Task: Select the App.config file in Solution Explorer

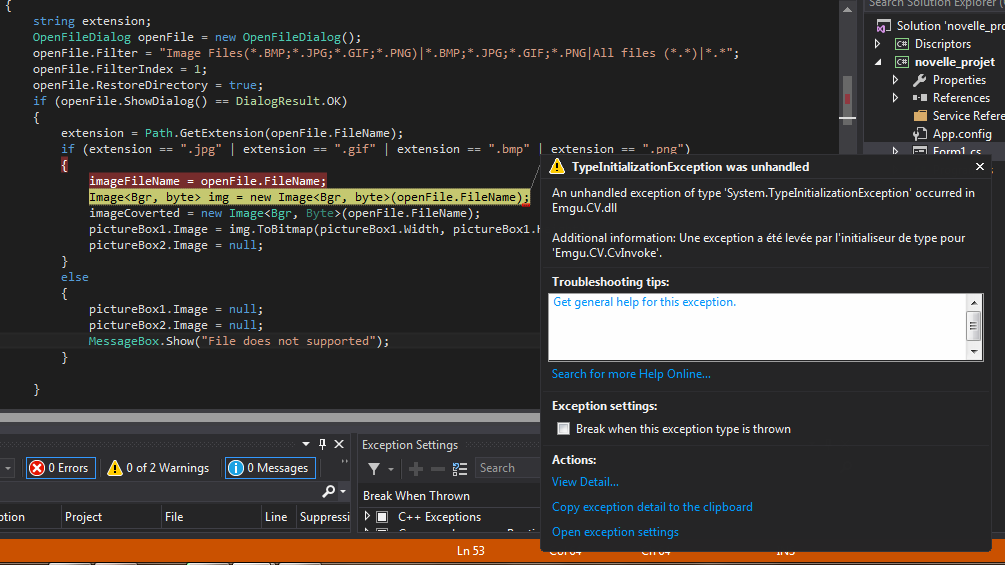Action: click(x=961, y=134)
